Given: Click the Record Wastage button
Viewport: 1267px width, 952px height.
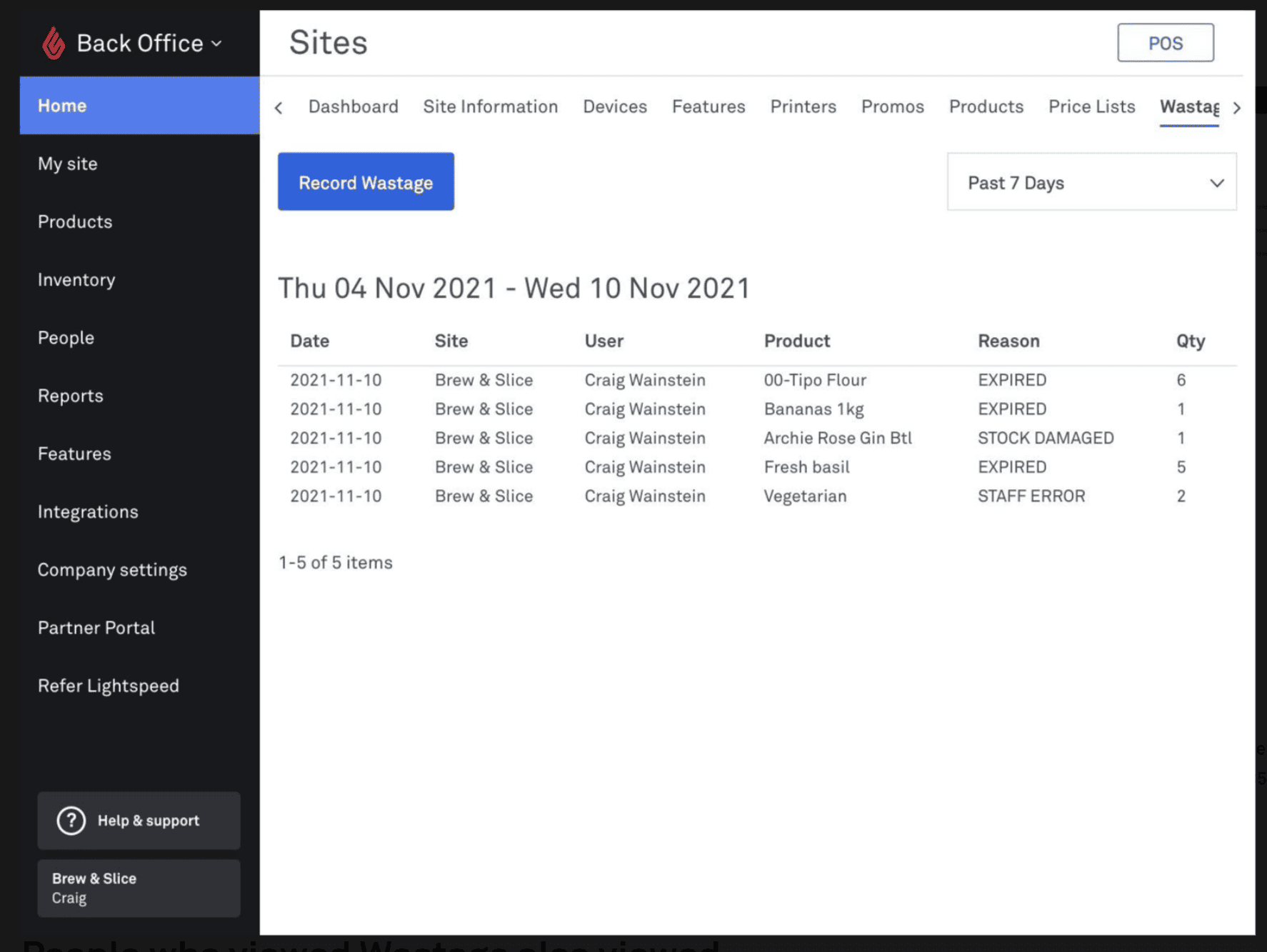Looking at the screenshot, I should coord(365,182).
